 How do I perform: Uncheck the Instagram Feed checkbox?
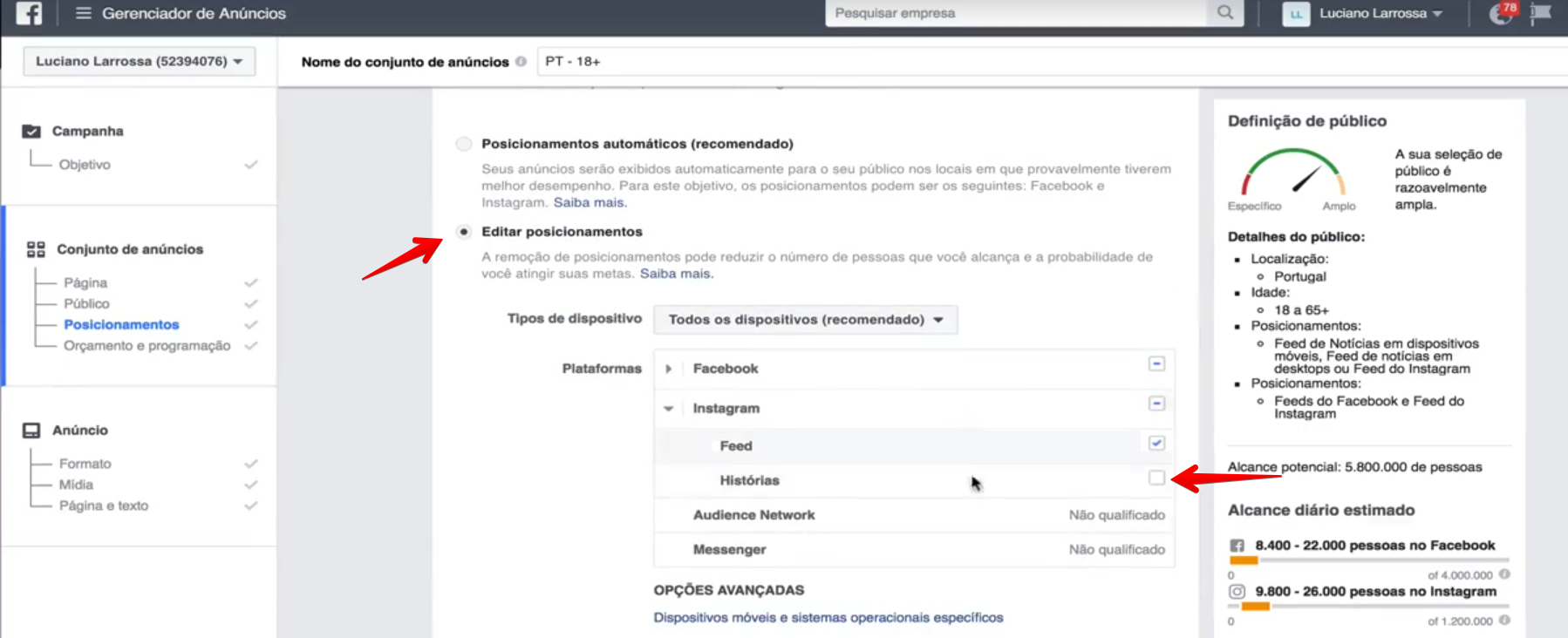1156,444
